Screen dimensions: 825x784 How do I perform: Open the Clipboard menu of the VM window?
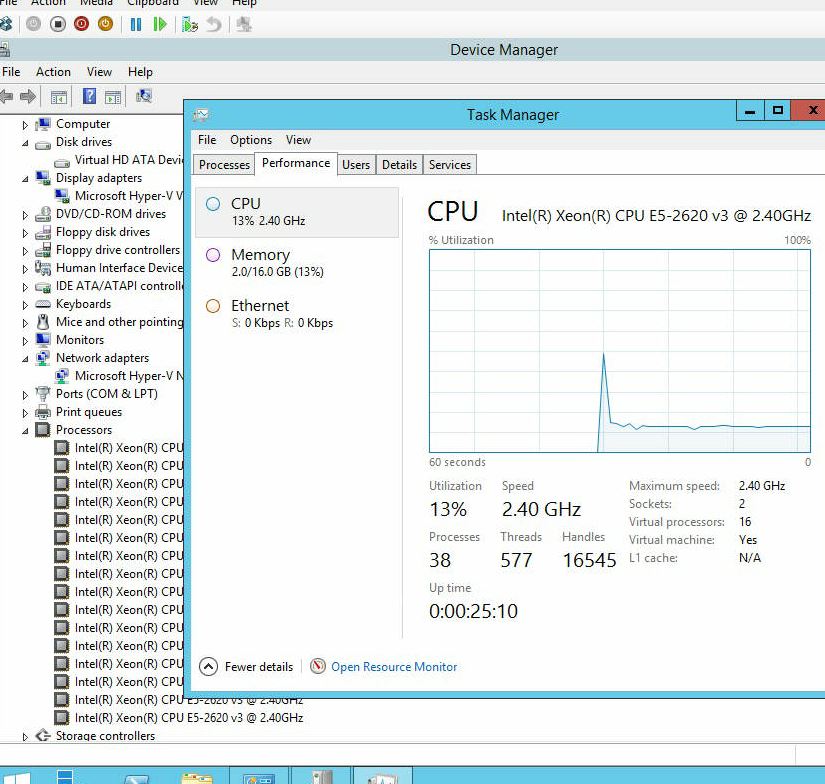coord(153,3)
